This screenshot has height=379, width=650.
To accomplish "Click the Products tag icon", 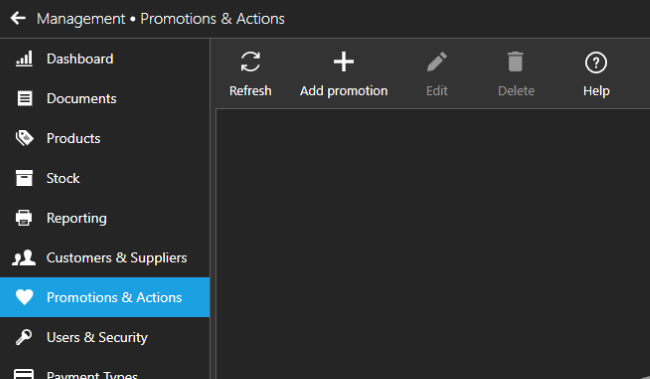I will (24, 138).
